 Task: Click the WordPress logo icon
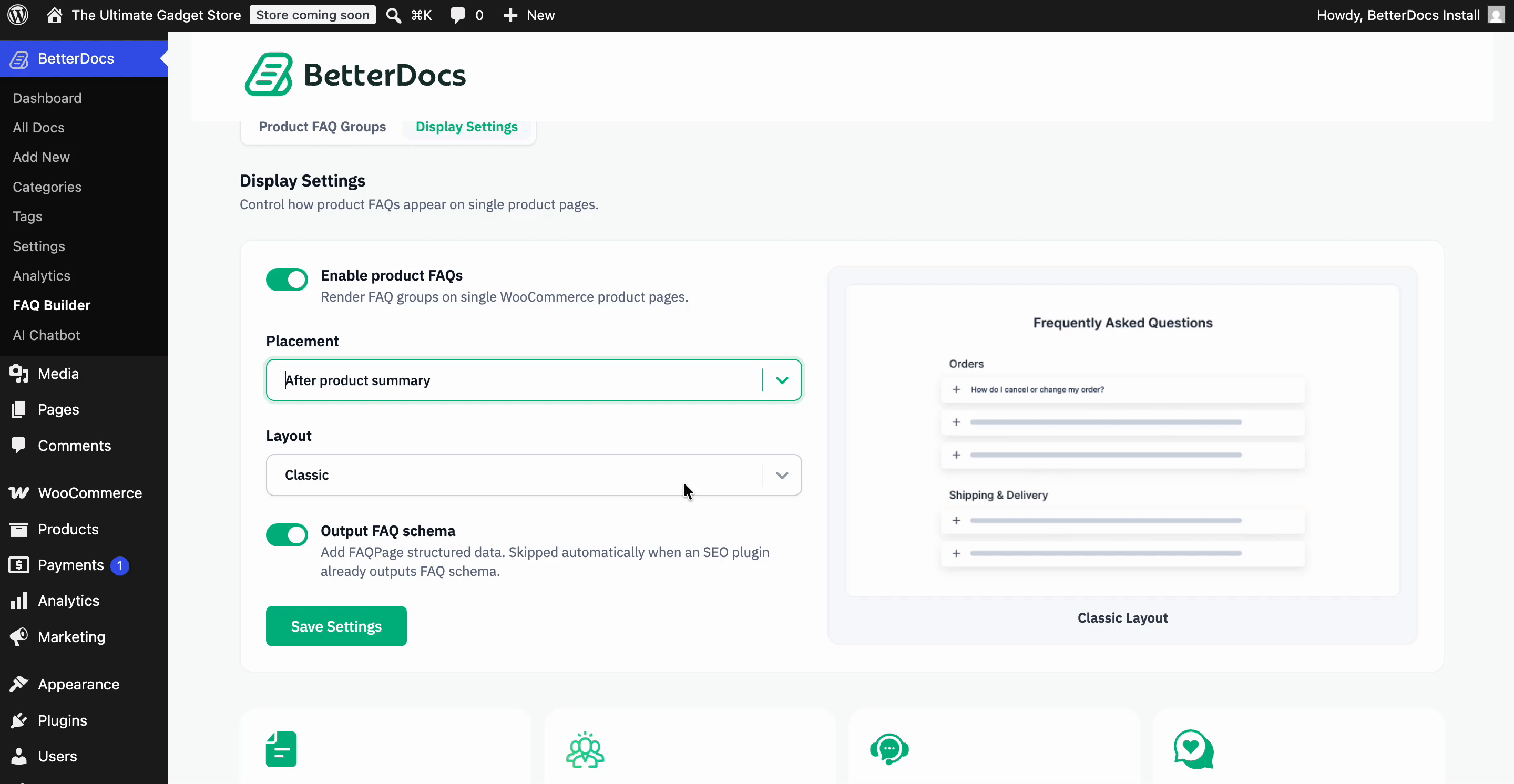click(18, 15)
